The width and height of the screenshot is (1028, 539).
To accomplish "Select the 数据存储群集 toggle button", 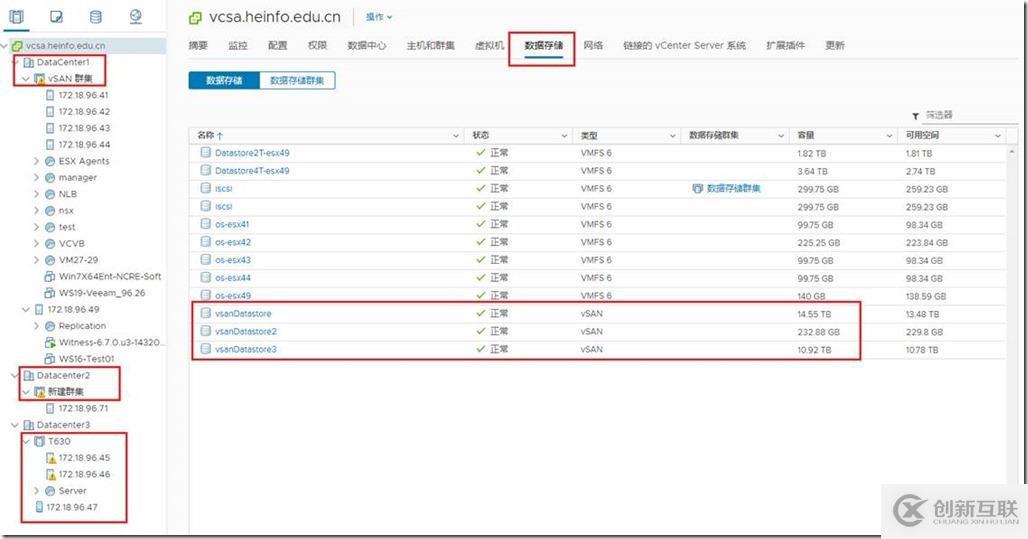I will click(298, 81).
